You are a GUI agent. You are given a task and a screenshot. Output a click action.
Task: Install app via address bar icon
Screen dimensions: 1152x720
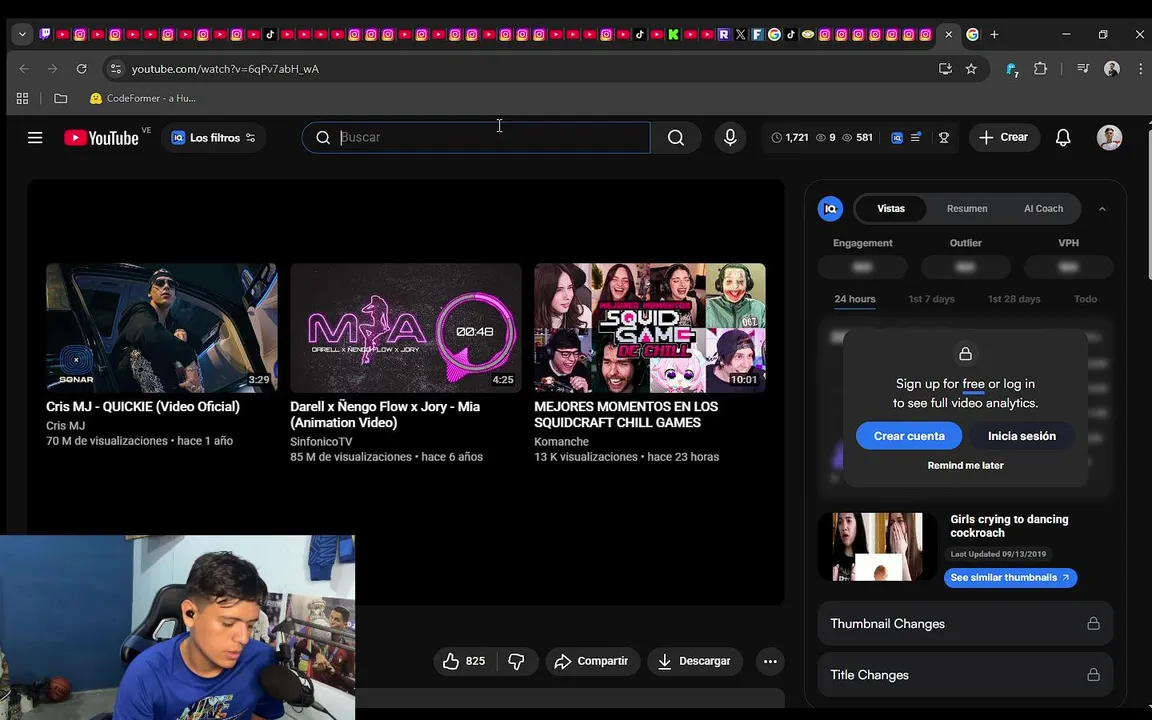(945, 68)
